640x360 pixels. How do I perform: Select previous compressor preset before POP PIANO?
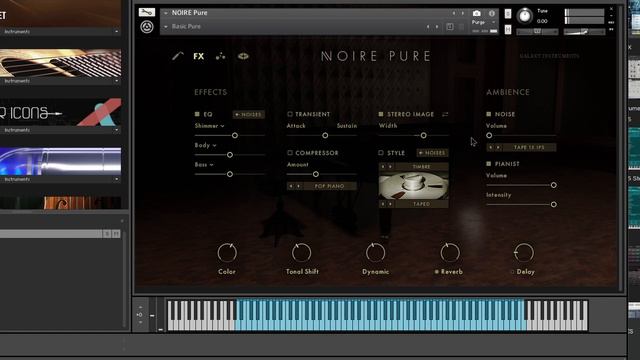pyautogui.click(x=291, y=186)
